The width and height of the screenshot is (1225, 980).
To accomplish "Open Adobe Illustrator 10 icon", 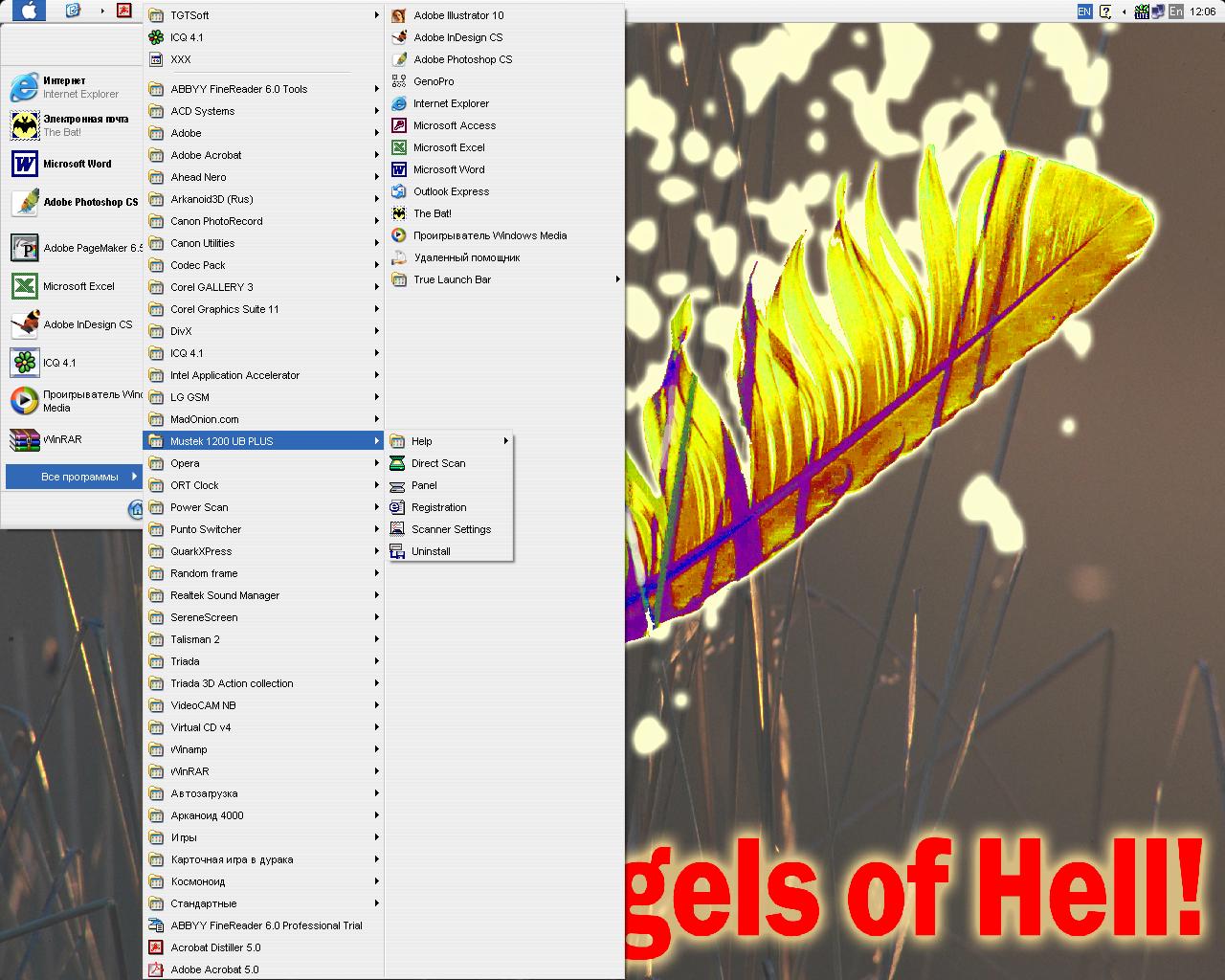I will tap(399, 15).
